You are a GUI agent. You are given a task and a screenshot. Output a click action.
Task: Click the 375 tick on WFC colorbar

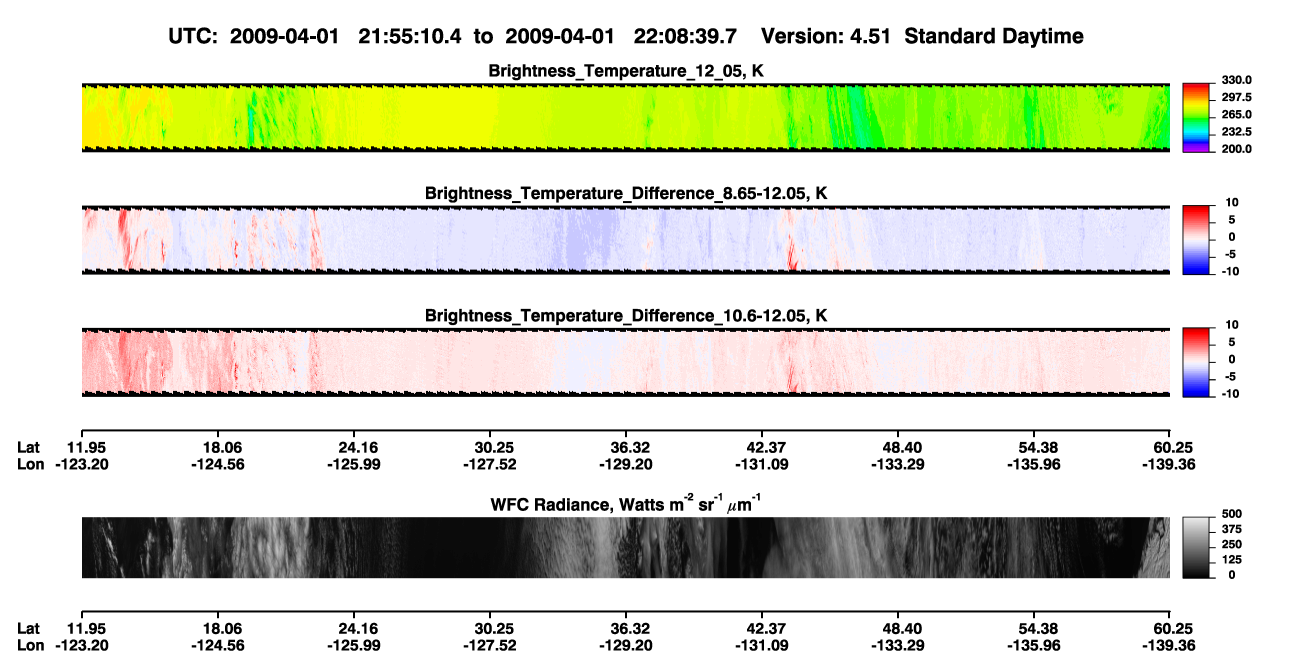pos(1231,528)
